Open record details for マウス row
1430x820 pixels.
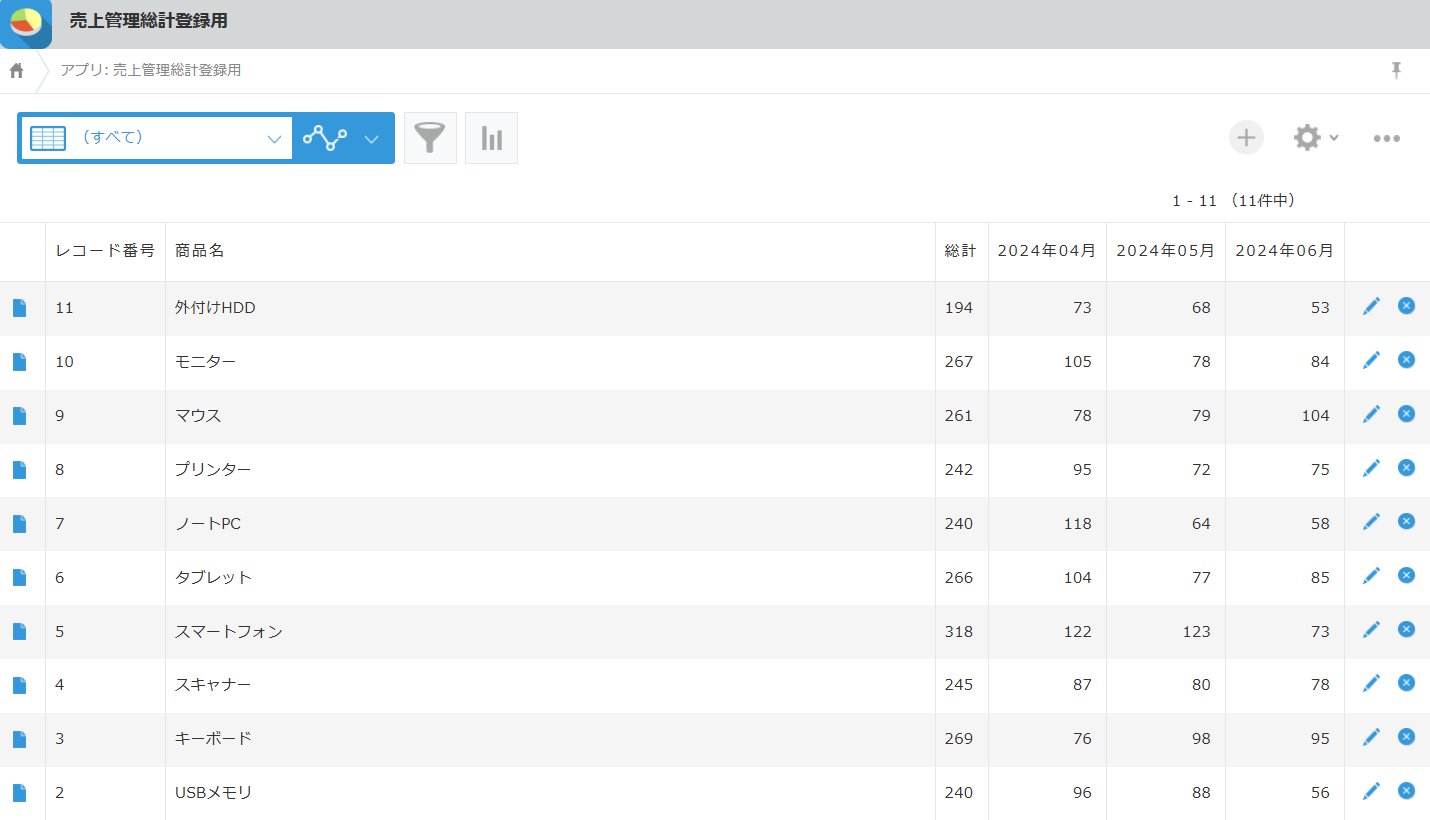(x=20, y=416)
